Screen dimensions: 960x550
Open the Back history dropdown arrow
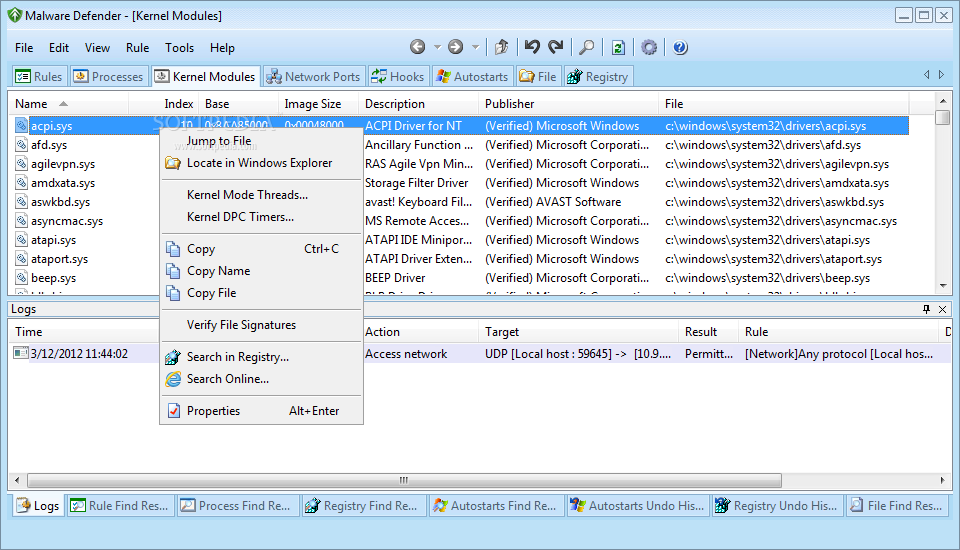pos(437,47)
